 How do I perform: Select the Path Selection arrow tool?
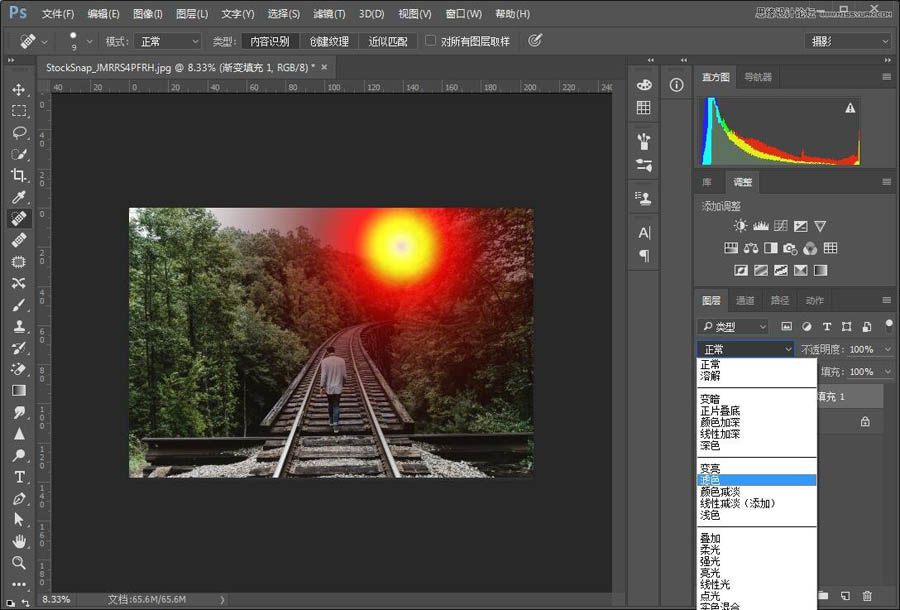[x=19, y=520]
